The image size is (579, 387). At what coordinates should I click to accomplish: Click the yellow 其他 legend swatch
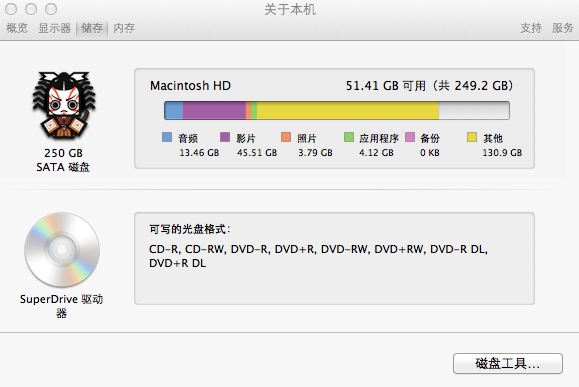(472, 137)
